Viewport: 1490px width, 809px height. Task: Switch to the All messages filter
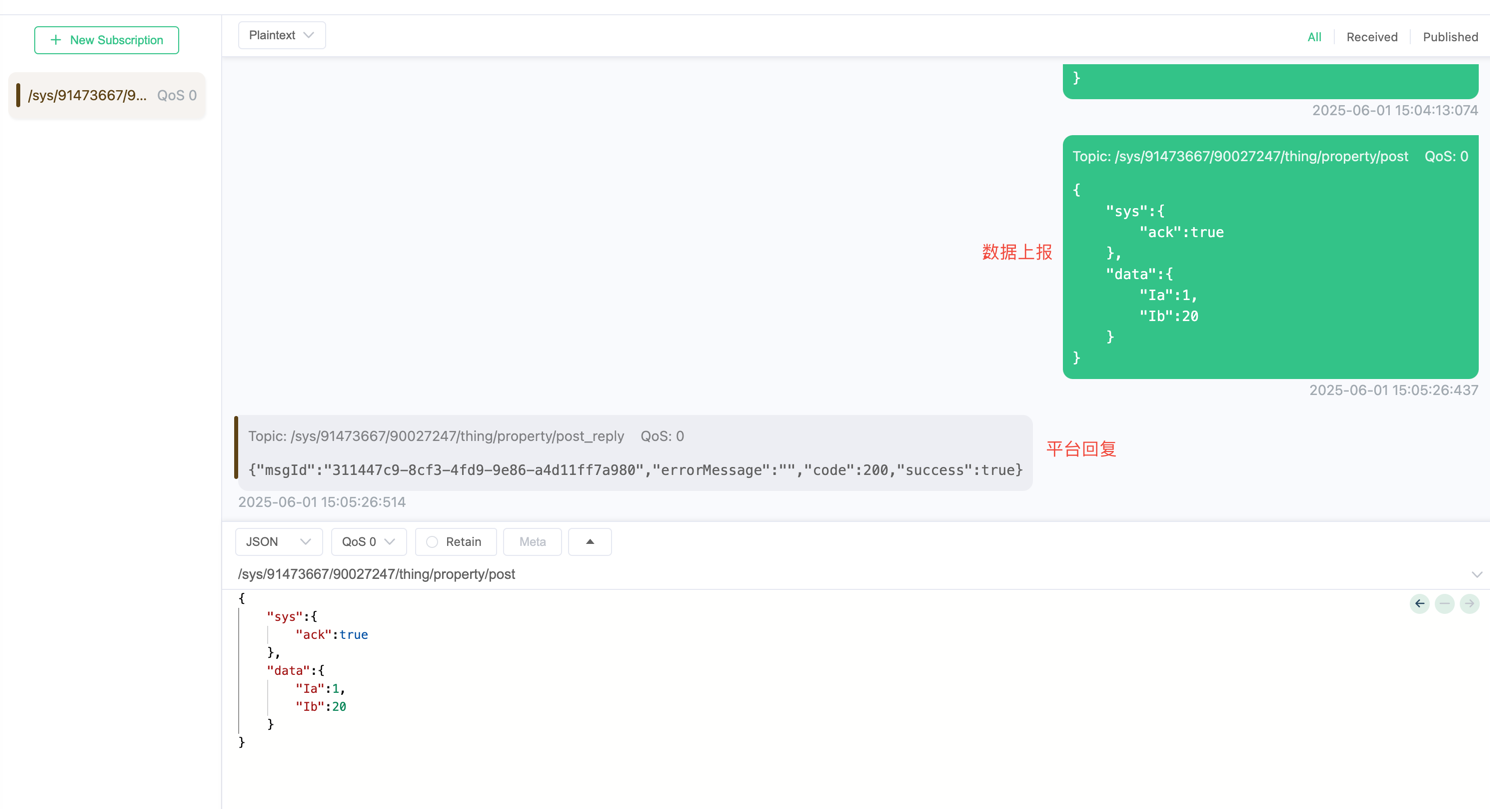point(1314,37)
